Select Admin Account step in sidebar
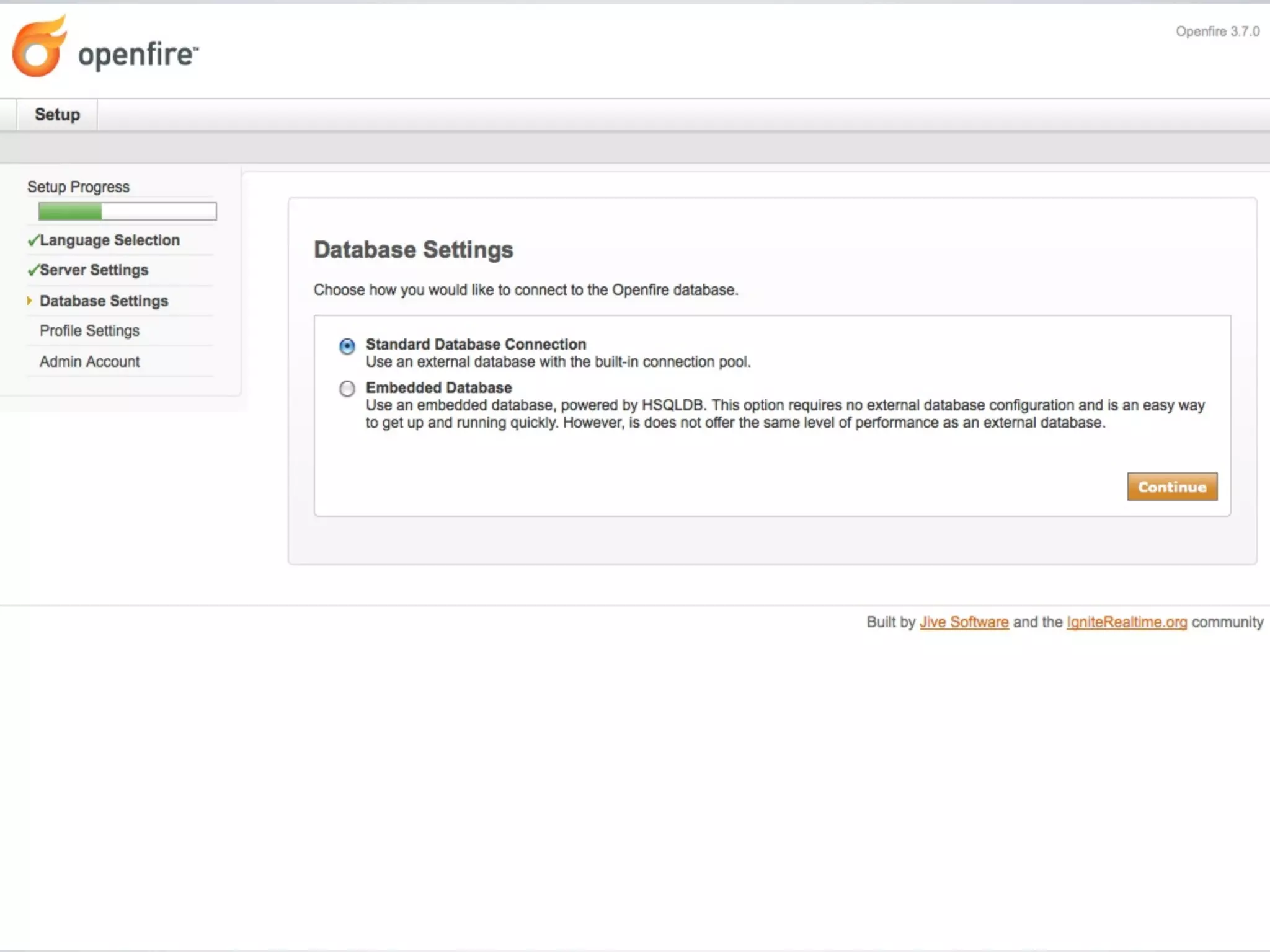 tap(89, 361)
